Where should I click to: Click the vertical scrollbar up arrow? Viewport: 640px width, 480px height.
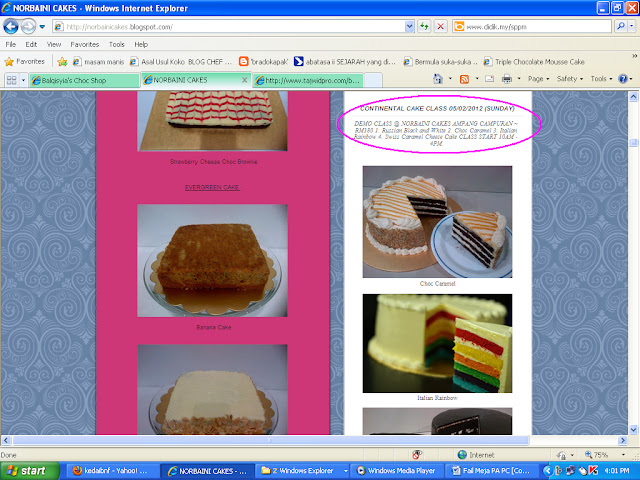[x=633, y=97]
